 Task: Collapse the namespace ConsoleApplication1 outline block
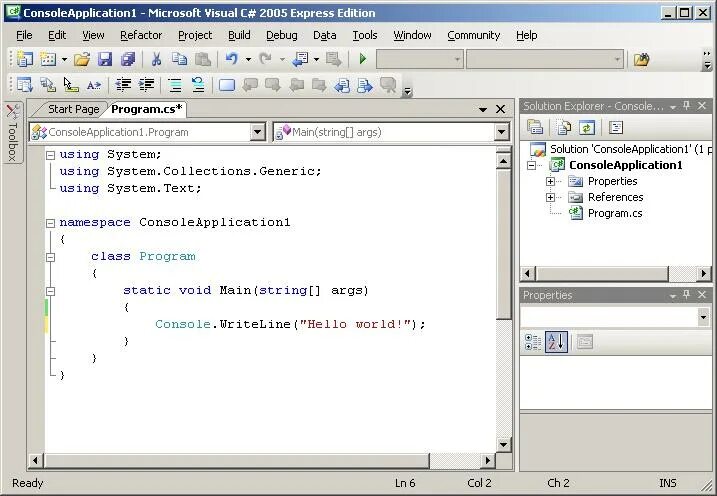tap(51, 223)
